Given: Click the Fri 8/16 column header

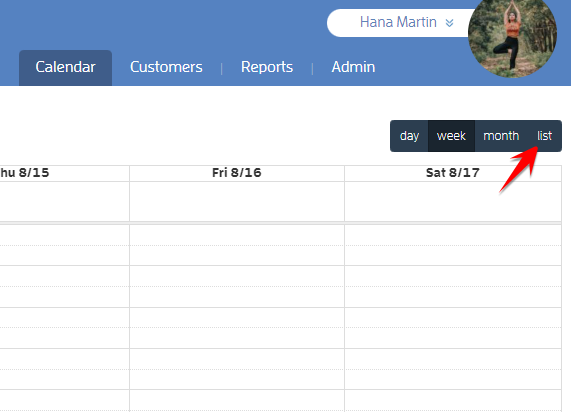Looking at the screenshot, I should [237, 173].
